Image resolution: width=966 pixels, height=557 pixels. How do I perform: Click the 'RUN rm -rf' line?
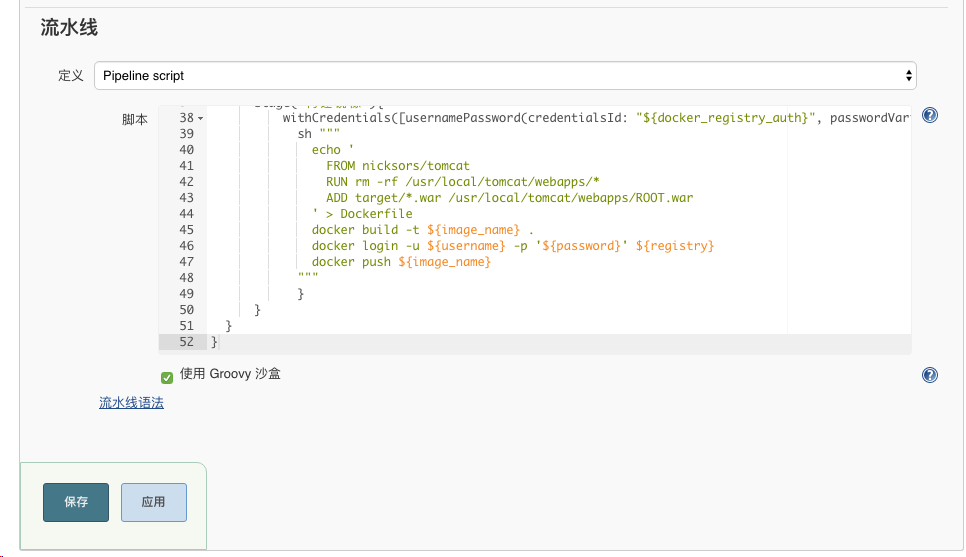pyautogui.click(x=463, y=182)
